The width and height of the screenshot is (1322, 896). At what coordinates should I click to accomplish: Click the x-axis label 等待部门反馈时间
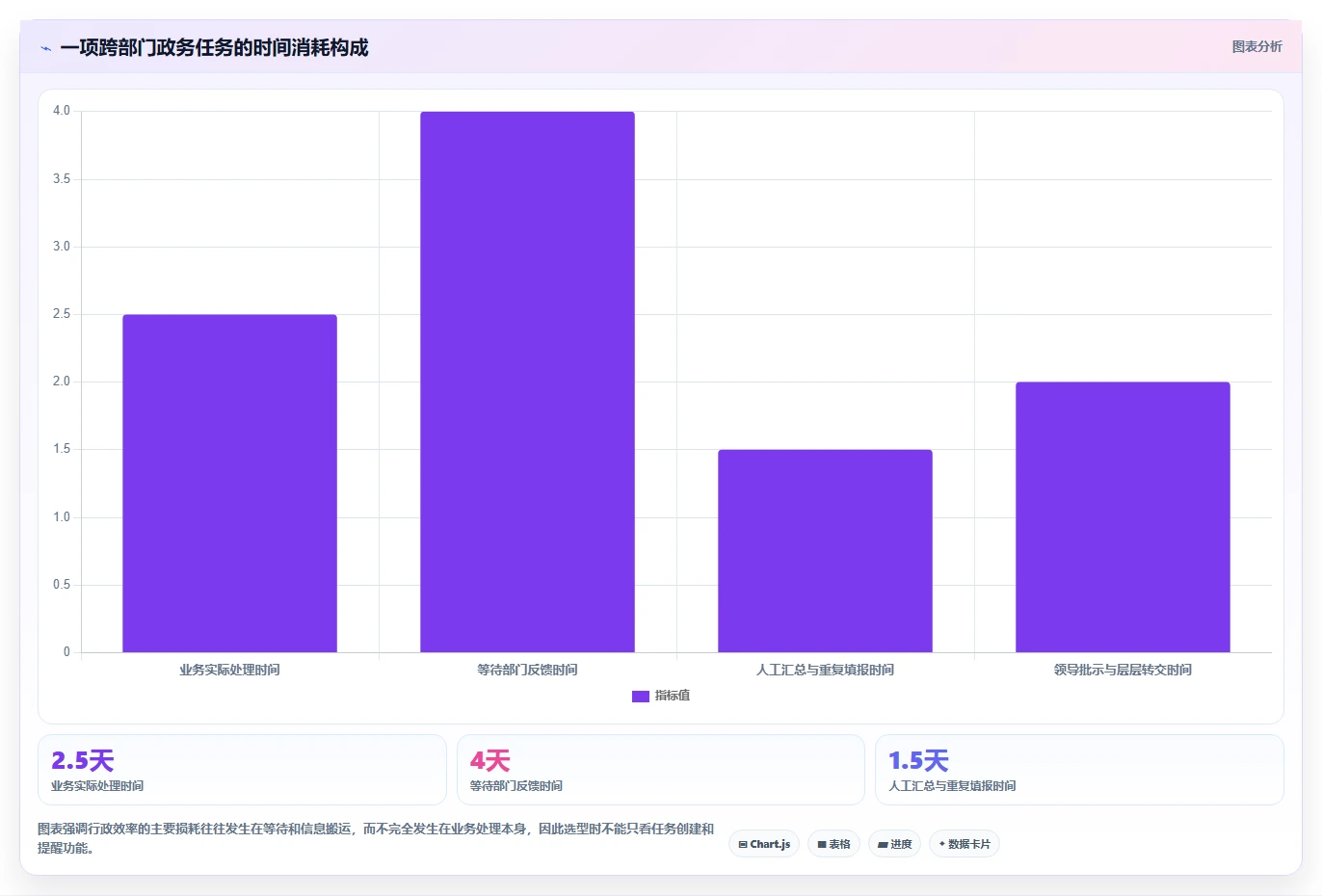click(x=527, y=670)
